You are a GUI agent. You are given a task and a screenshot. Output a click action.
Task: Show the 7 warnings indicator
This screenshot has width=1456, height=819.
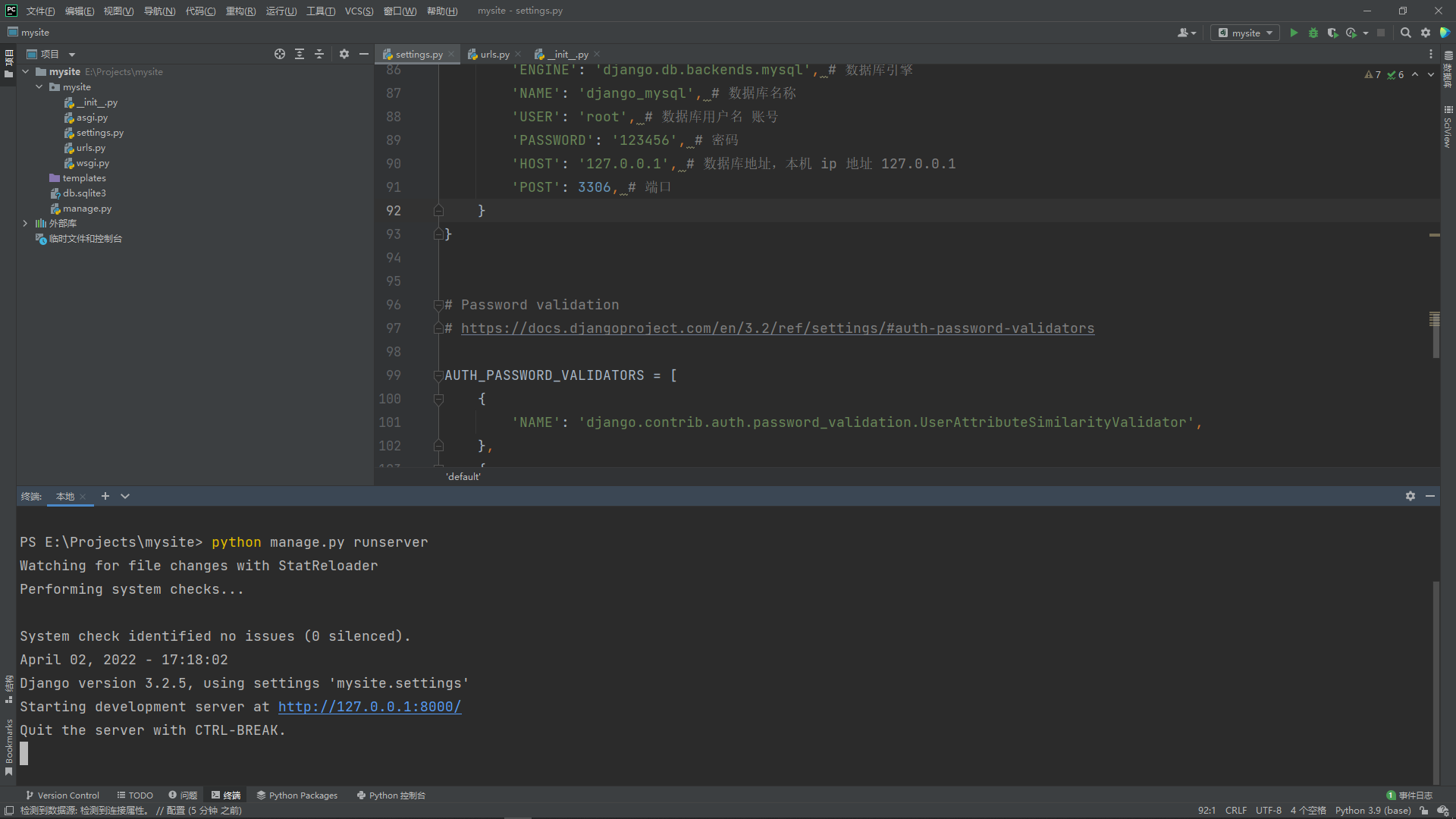click(1373, 75)
